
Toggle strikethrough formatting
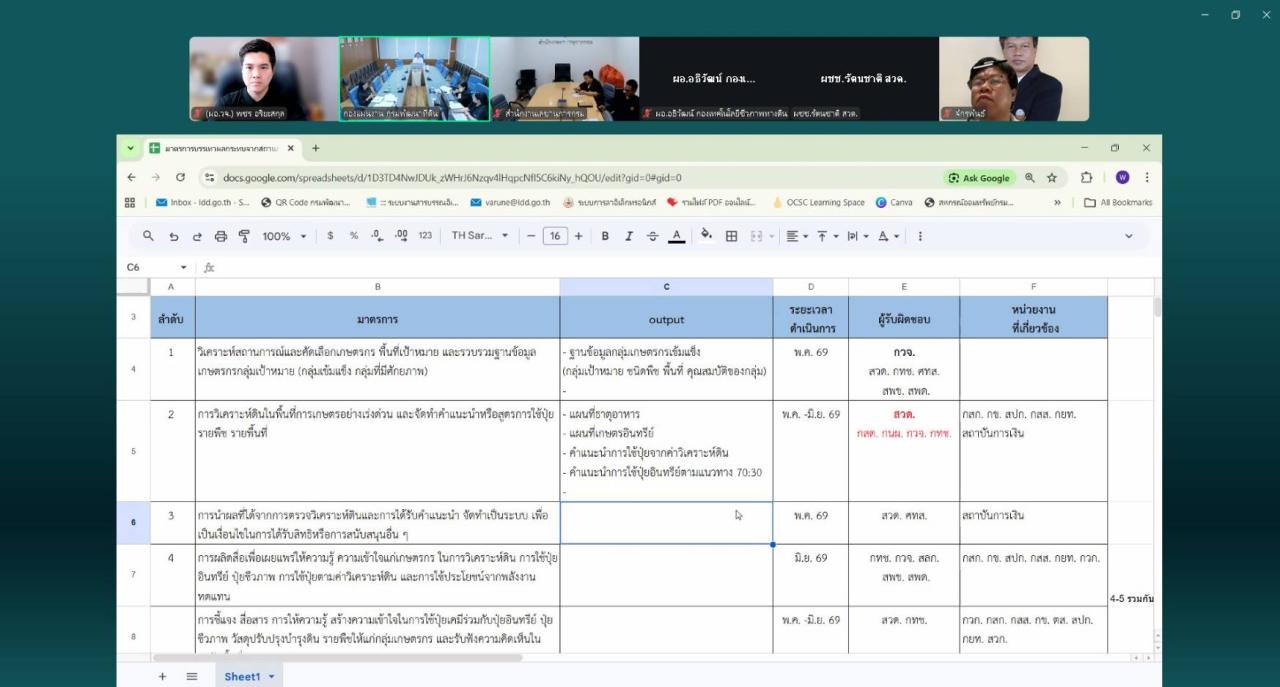653,236
